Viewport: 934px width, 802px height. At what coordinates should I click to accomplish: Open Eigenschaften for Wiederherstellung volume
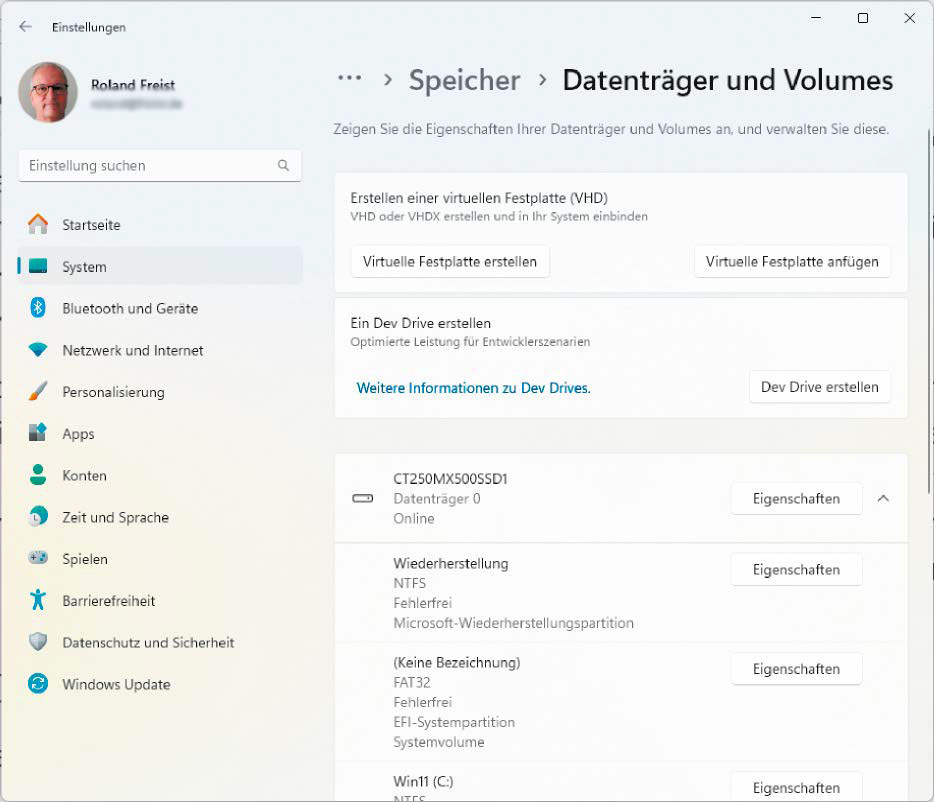click(796, 569)
